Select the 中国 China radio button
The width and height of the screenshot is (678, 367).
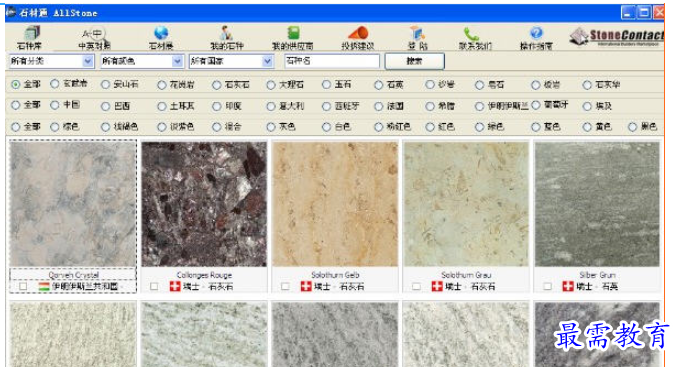point(55,105)
